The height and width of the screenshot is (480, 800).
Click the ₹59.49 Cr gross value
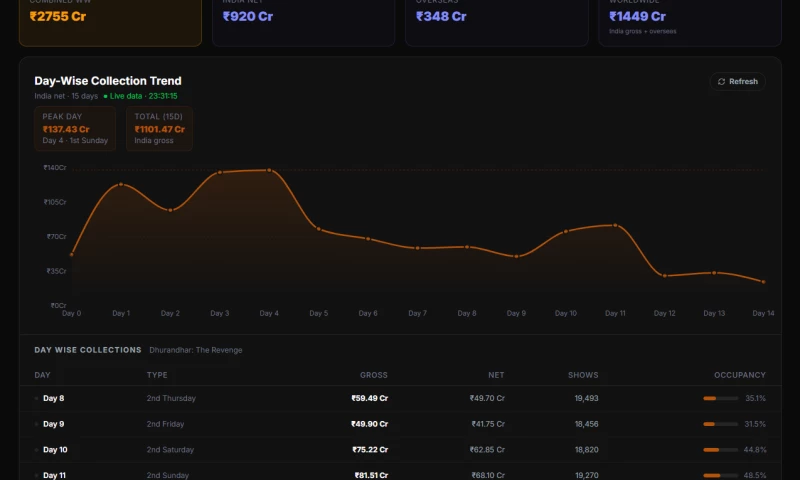[x=369, y=398]
